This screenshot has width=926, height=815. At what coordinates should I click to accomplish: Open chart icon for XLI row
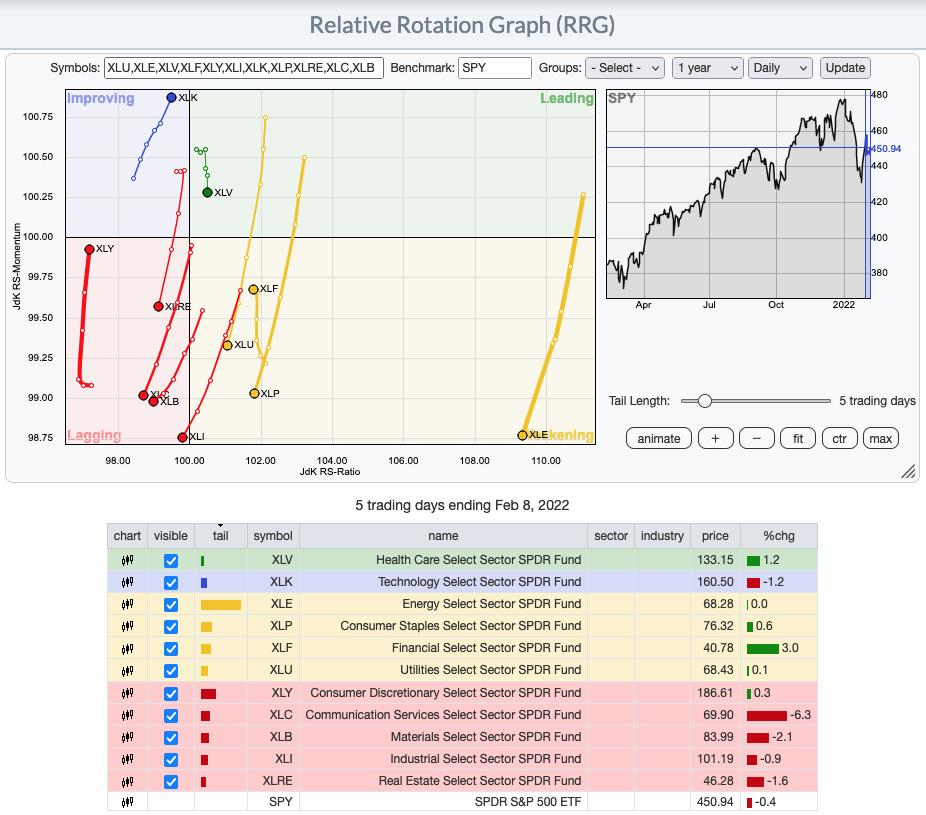(127, 759)
